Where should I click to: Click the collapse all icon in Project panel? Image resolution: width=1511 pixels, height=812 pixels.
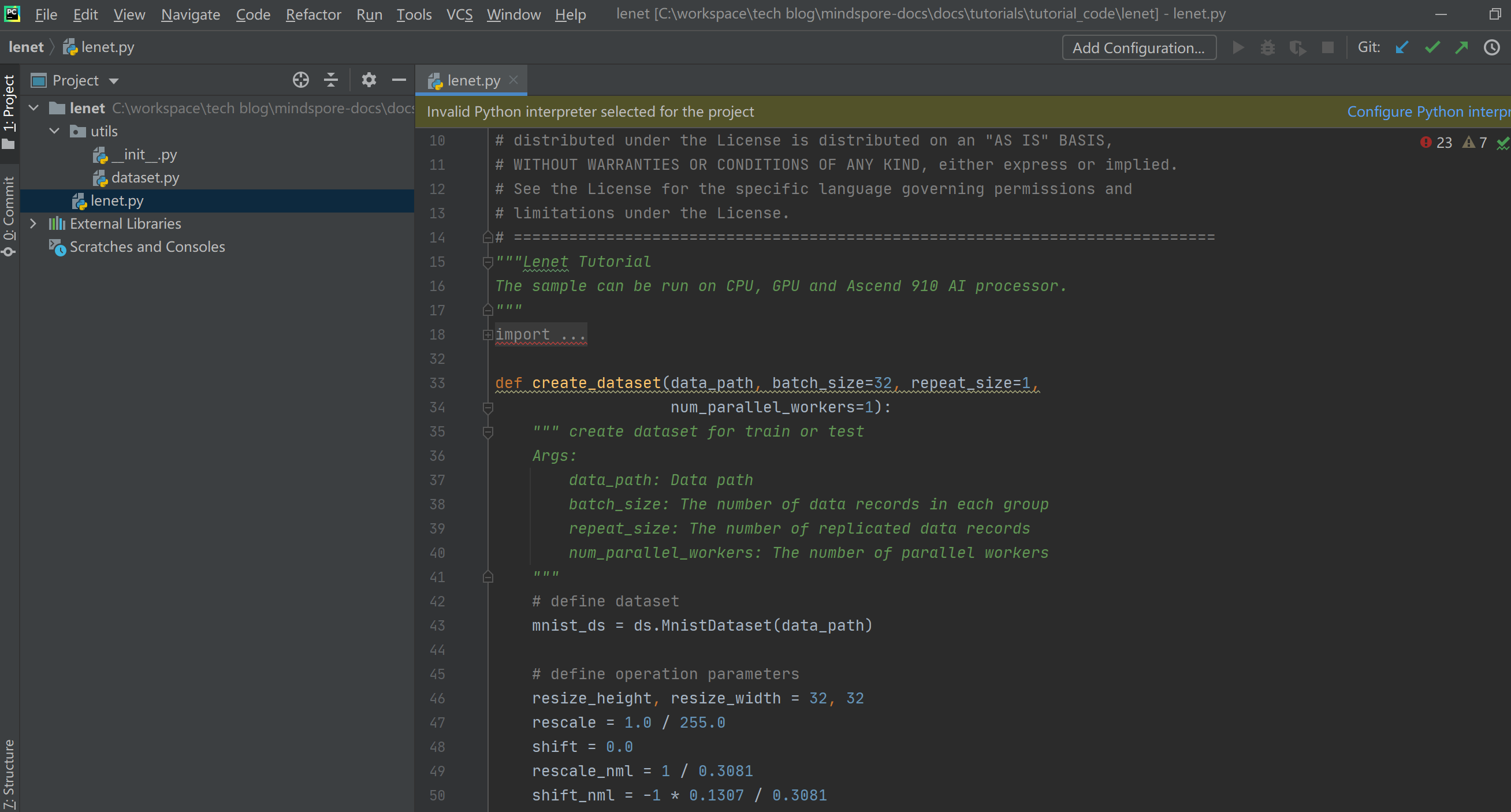click(331, 80)
